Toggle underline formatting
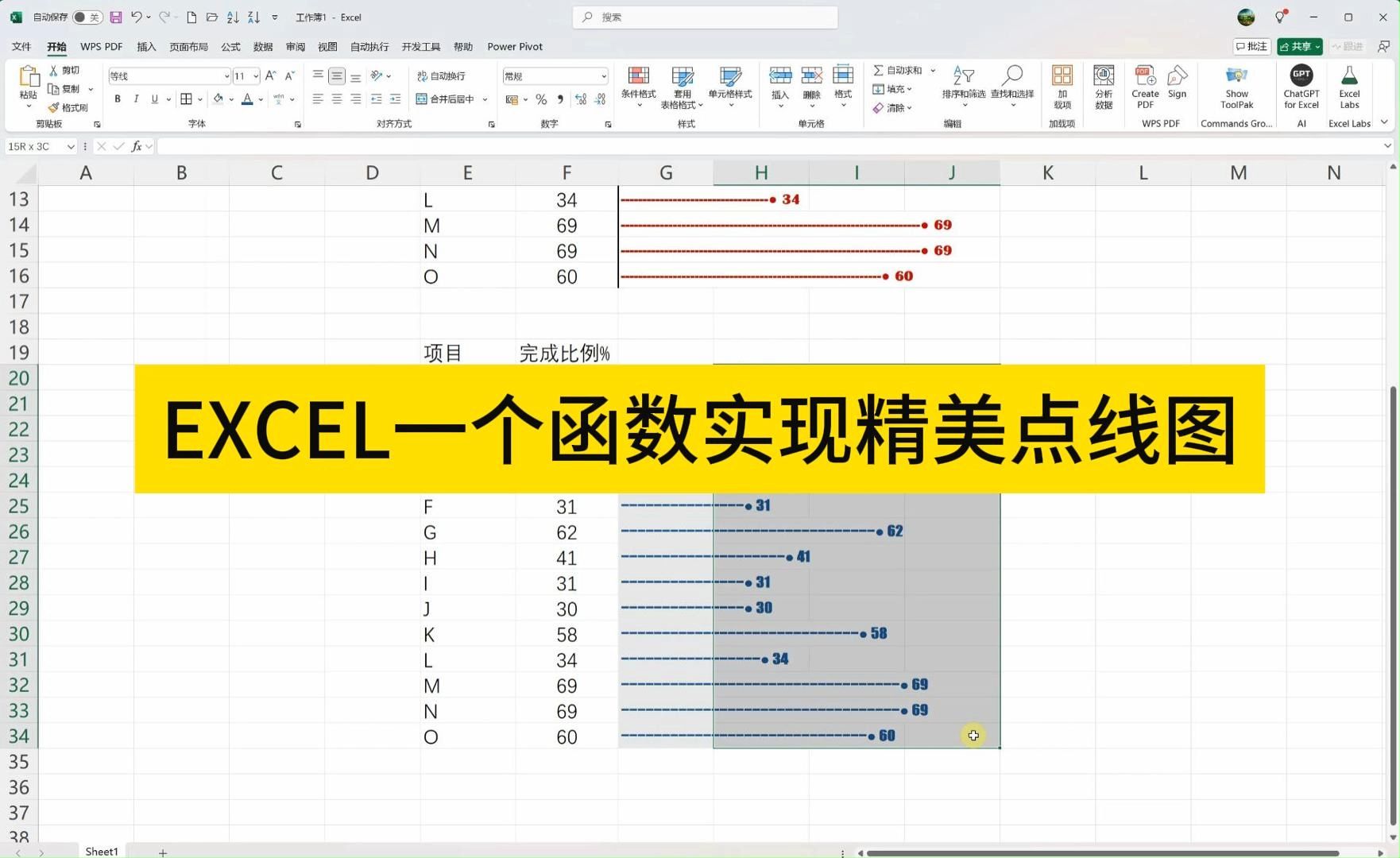The height and width of the screenshot is (858, 1400). pyautogui.click(x=154, y=99)
